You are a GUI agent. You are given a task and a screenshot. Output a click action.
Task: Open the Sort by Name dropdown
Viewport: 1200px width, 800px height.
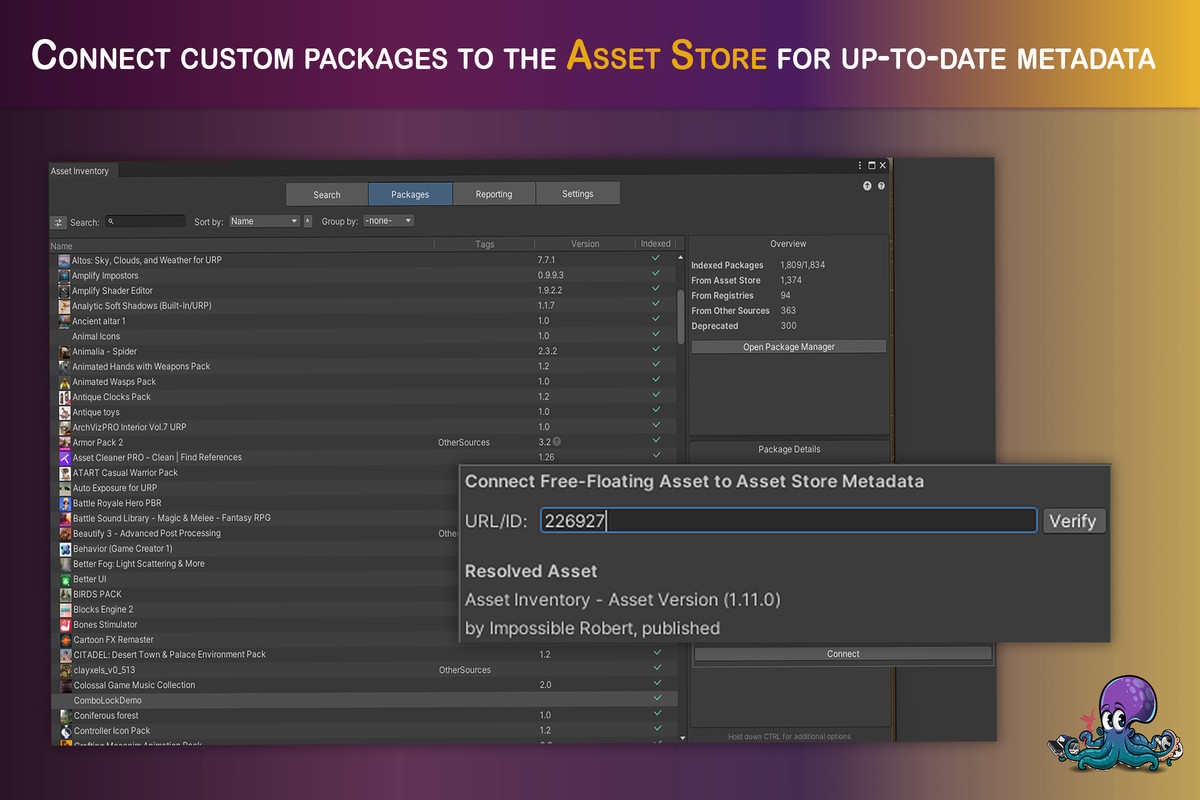[263, 221]
